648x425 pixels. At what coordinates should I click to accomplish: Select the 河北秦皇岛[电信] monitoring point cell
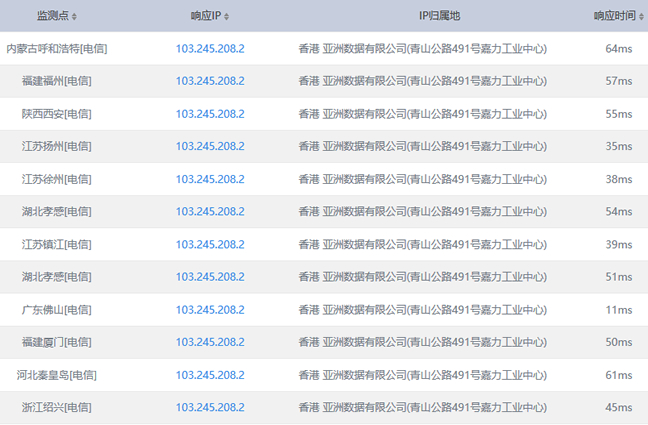(x=57, y=375)
